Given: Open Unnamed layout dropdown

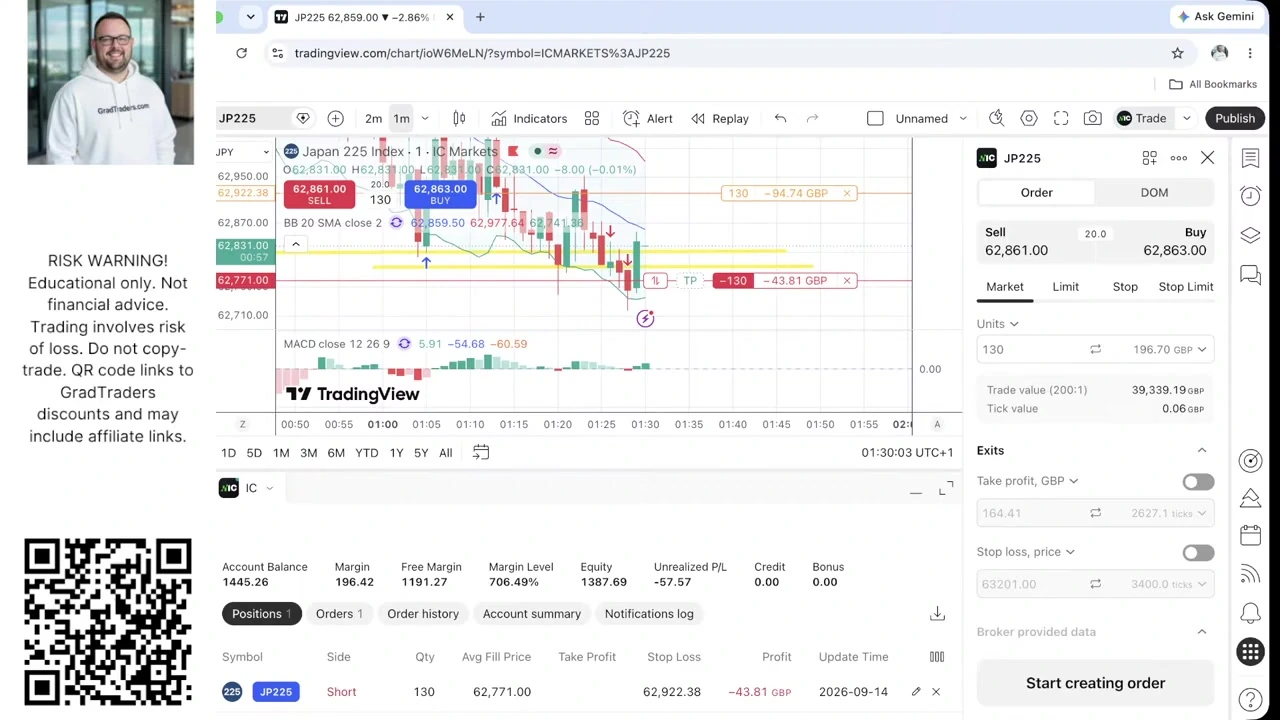Looking at the screenshot, I should (x=931, y=118).
